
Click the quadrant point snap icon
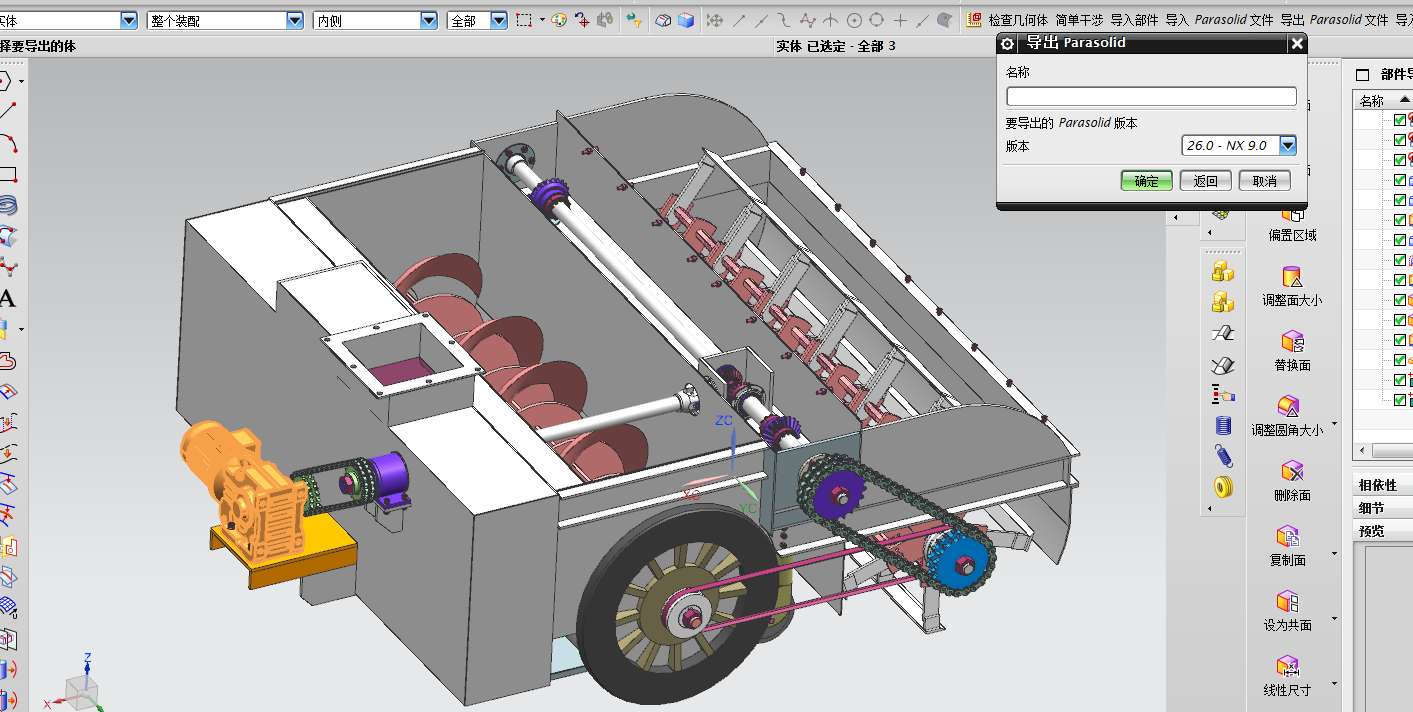tap(876, 20)
